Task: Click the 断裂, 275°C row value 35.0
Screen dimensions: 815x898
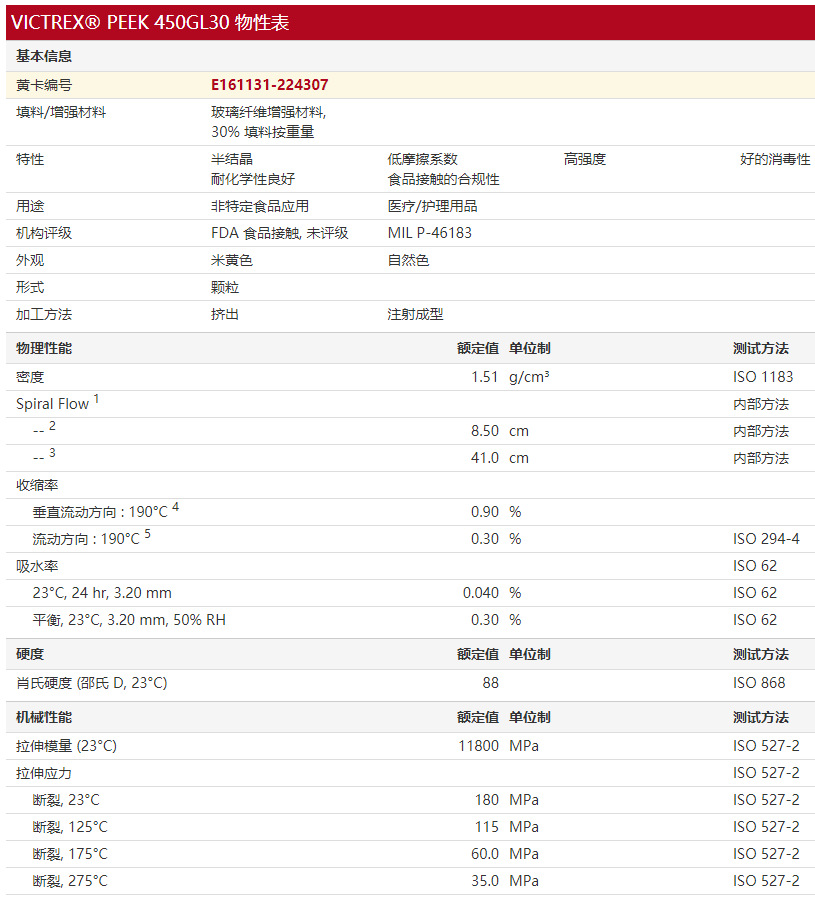Action: [483, 881]
